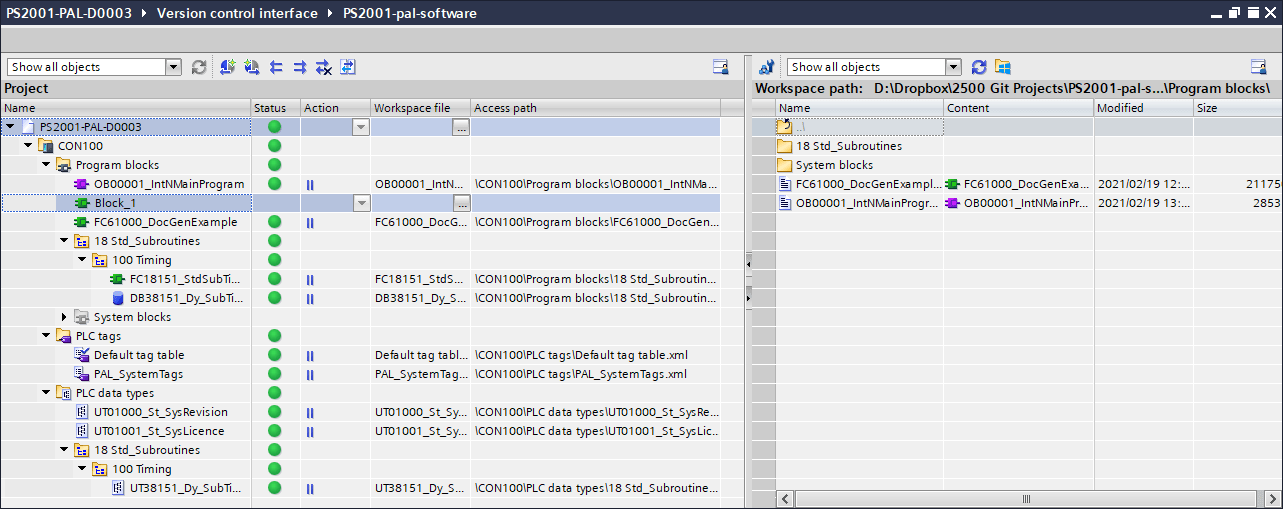Collapse the Program blocks folder

(46, 165)
